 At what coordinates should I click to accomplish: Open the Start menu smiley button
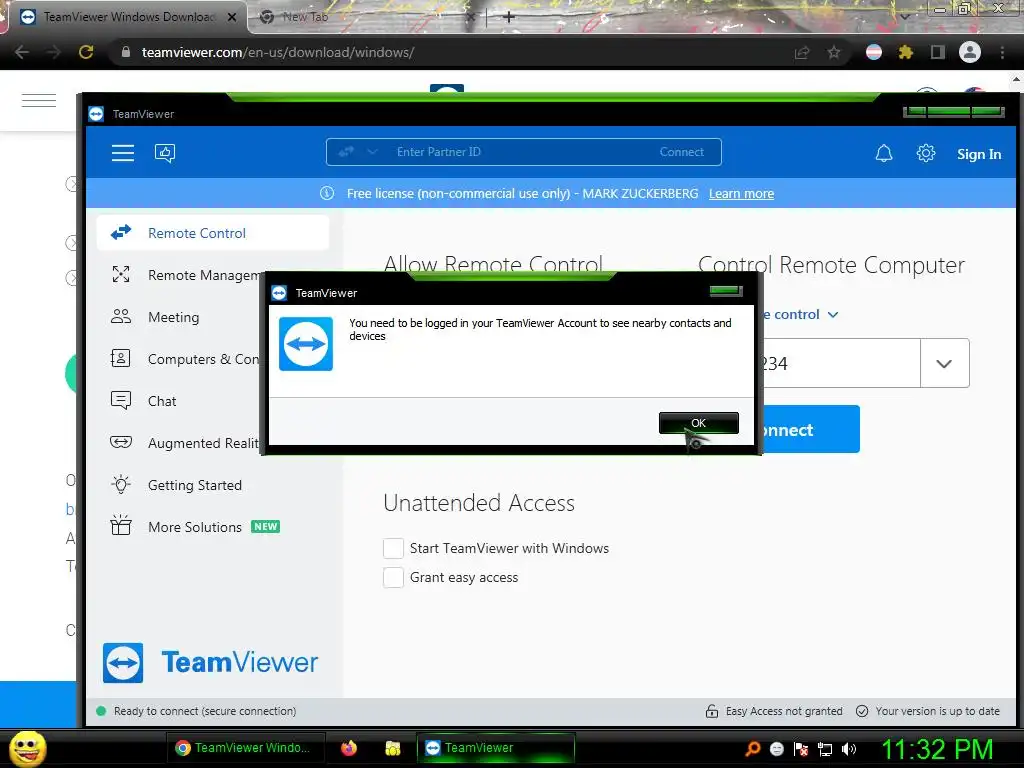27,748
